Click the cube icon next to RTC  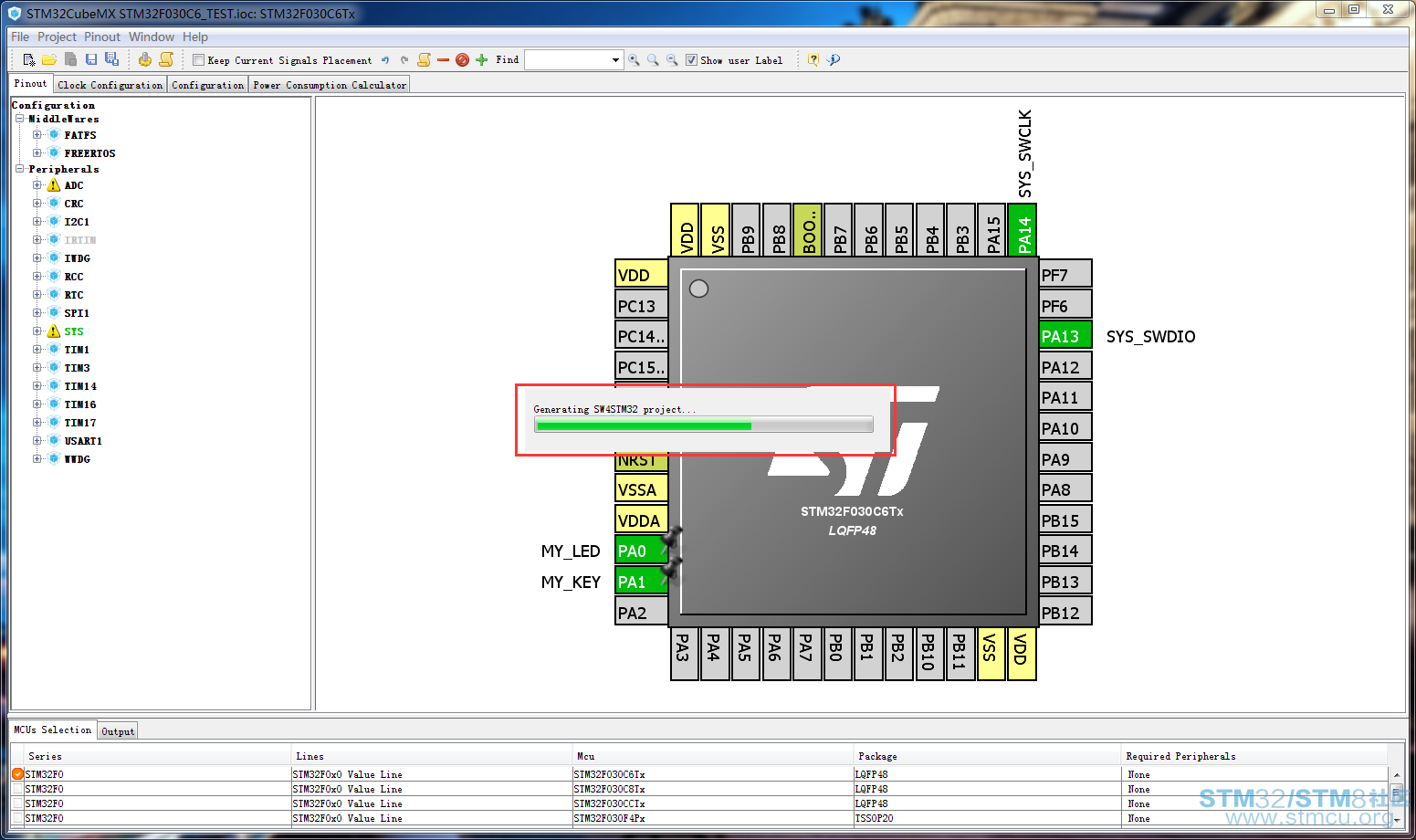tap(54, 295)
